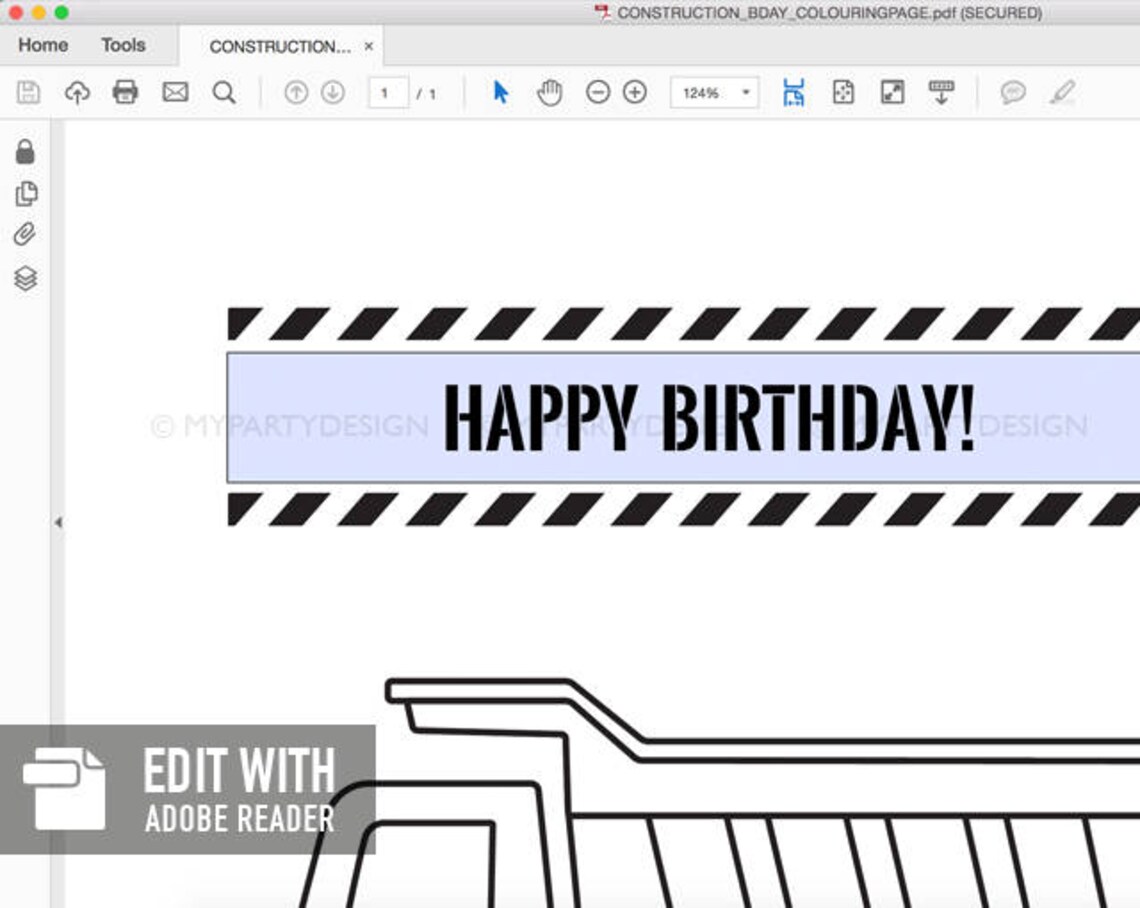Image resolution: width=1140 pixels, height=908 pixels.
Task: Switch to the Tools tab
Action: 123,45
